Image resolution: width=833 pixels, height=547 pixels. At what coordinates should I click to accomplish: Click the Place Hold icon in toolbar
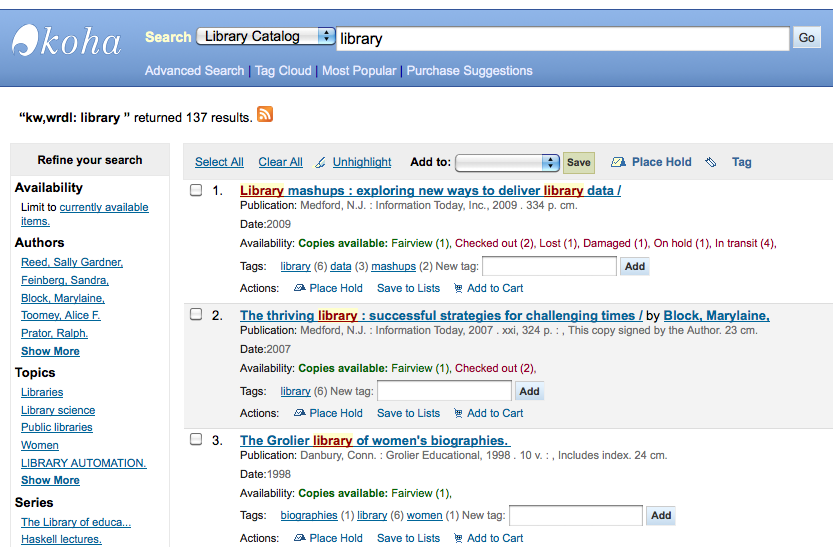618,162
